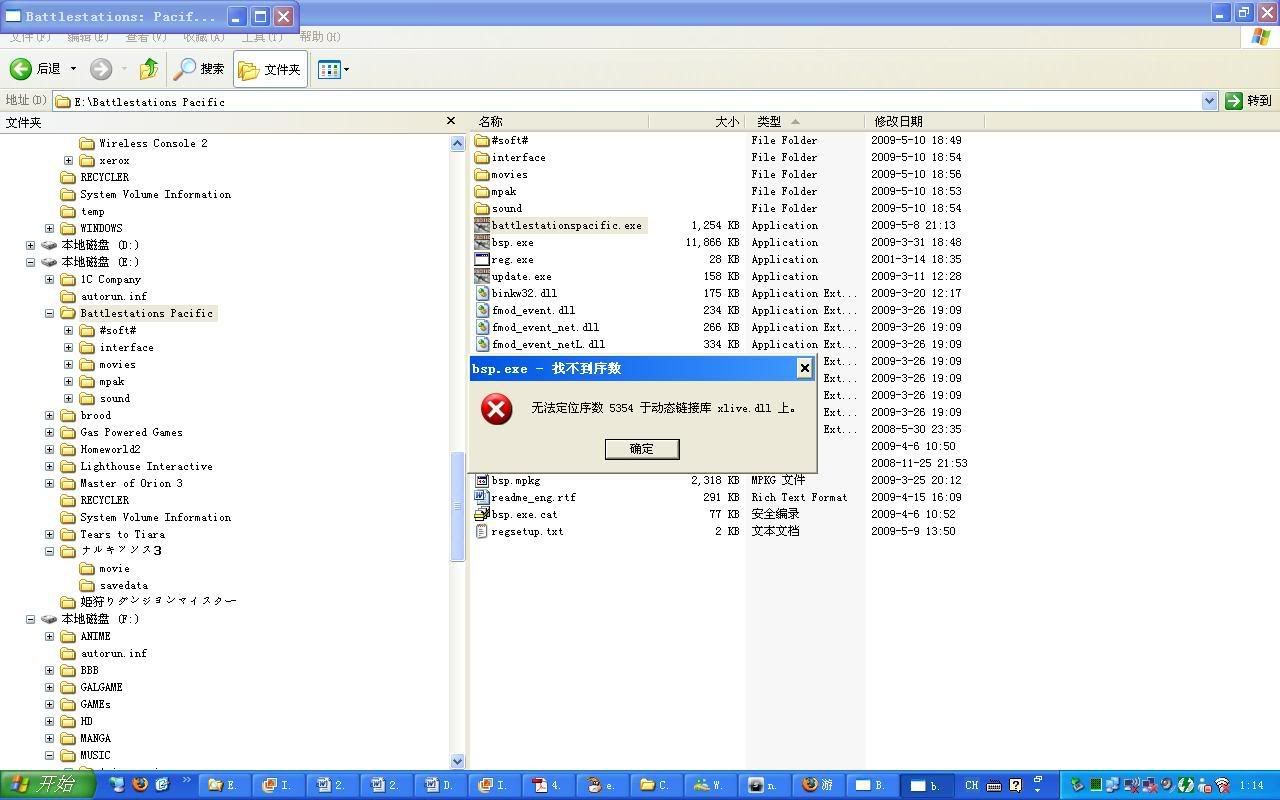This screenshot has width=1280, height=800.
Task: Click the Up folder level icon
Action: 149,69
